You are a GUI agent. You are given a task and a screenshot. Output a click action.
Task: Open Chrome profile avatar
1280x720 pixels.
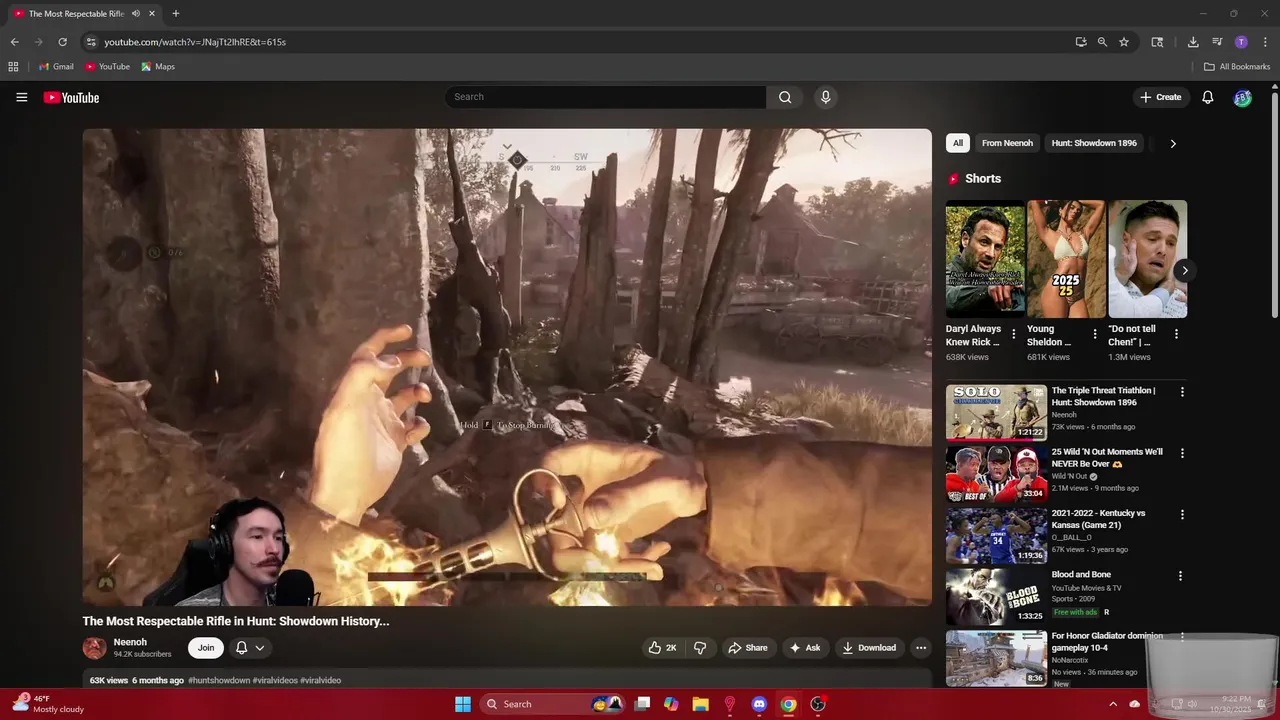pyautogui.click(x=1241, y=42)
